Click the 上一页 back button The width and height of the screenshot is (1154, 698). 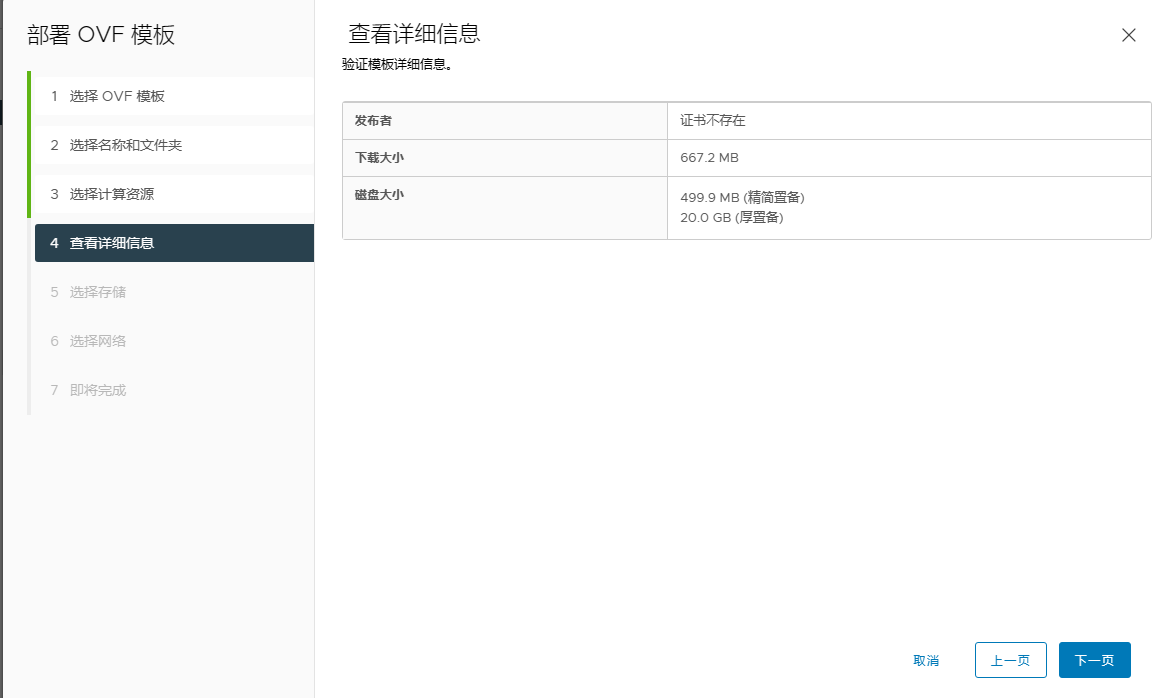click(x=1010, y=660)
